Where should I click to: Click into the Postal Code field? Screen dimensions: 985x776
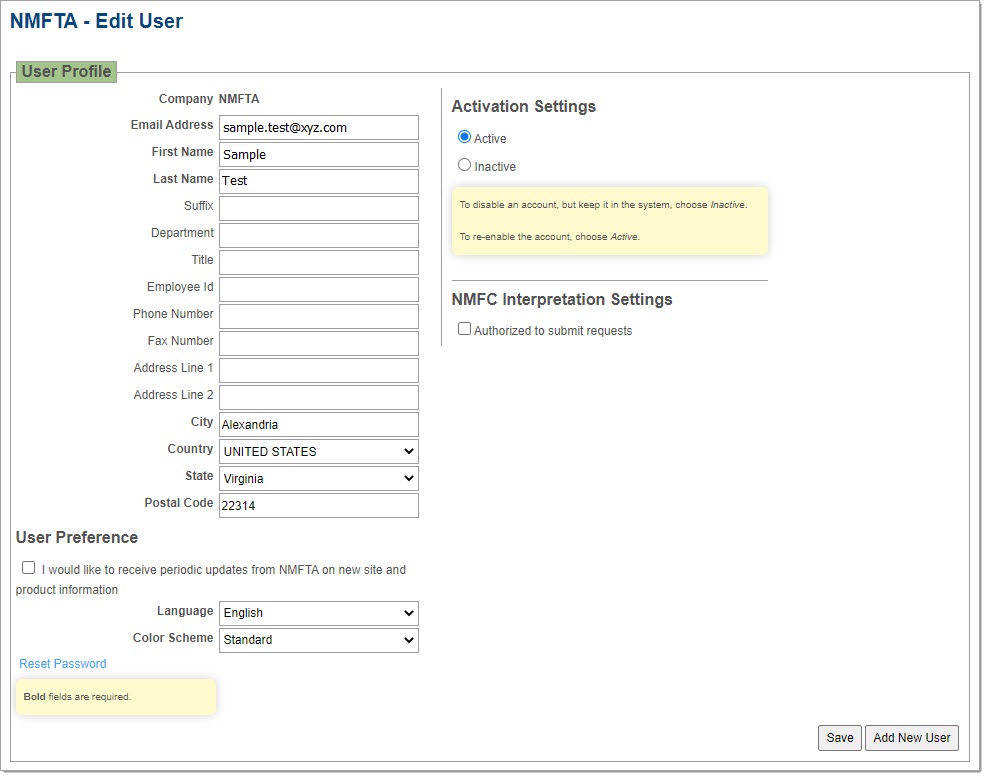click(318, 505)
